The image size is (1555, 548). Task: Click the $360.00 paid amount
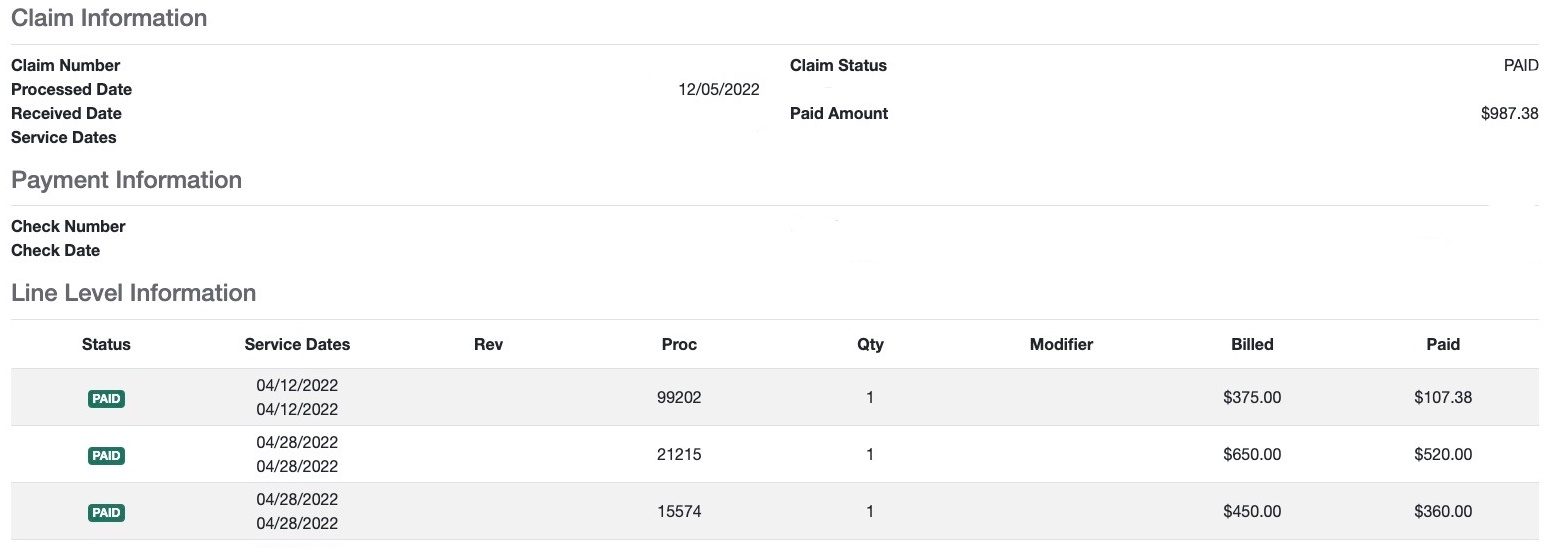(x=1443, y=511)
